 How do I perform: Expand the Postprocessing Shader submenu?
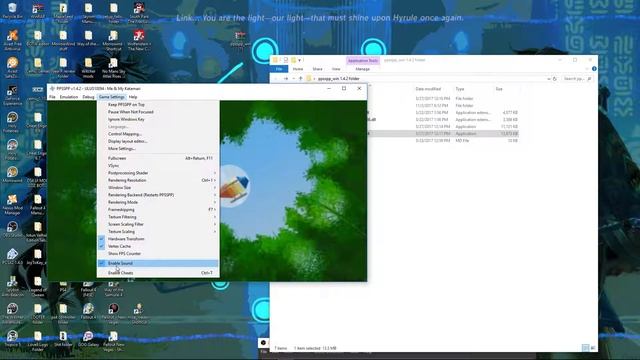pos(158,173)
